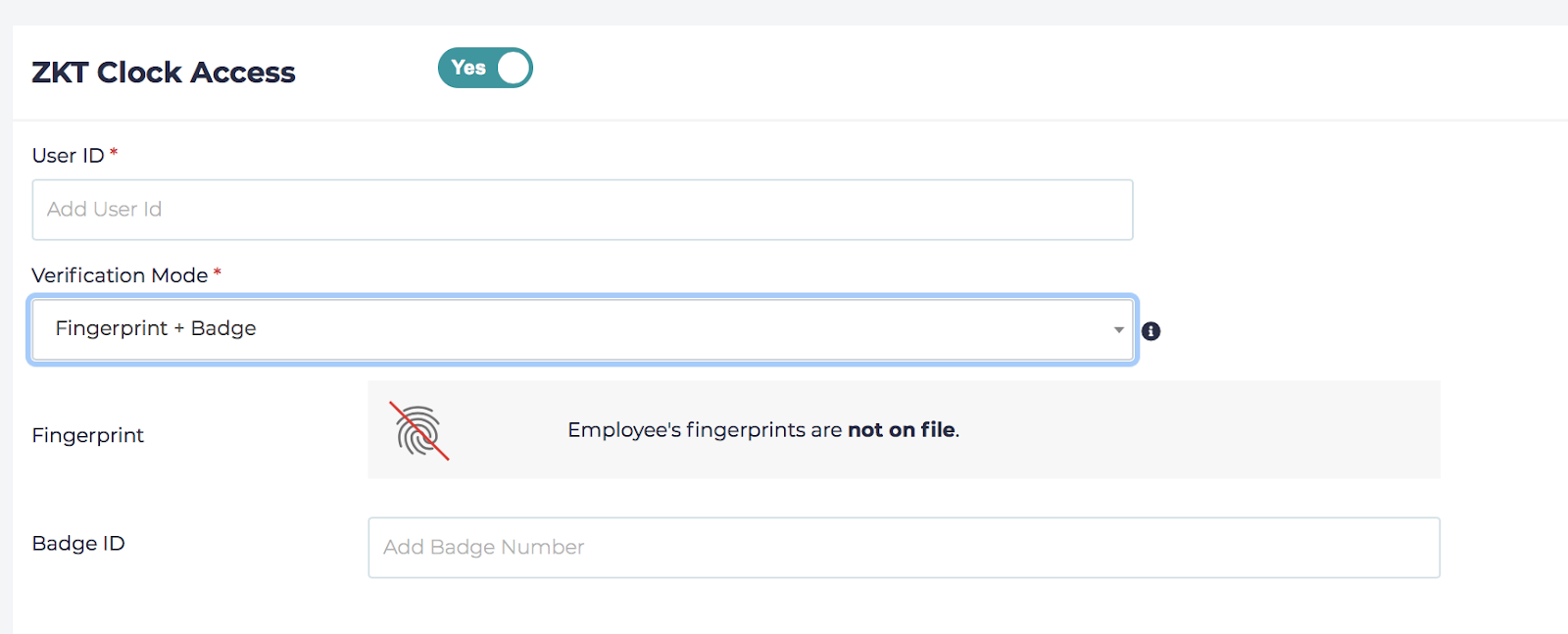The height and width of the screenshot is (634, 1568).
Task: Toggle off the ZKT Clock Access switch
Action: click(x=485, y=68)
